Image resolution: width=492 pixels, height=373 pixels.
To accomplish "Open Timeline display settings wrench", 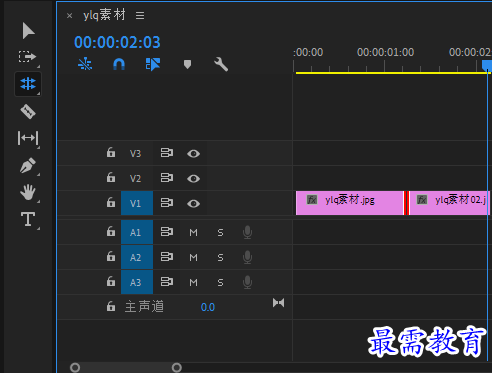I will [x=221, y=64].
